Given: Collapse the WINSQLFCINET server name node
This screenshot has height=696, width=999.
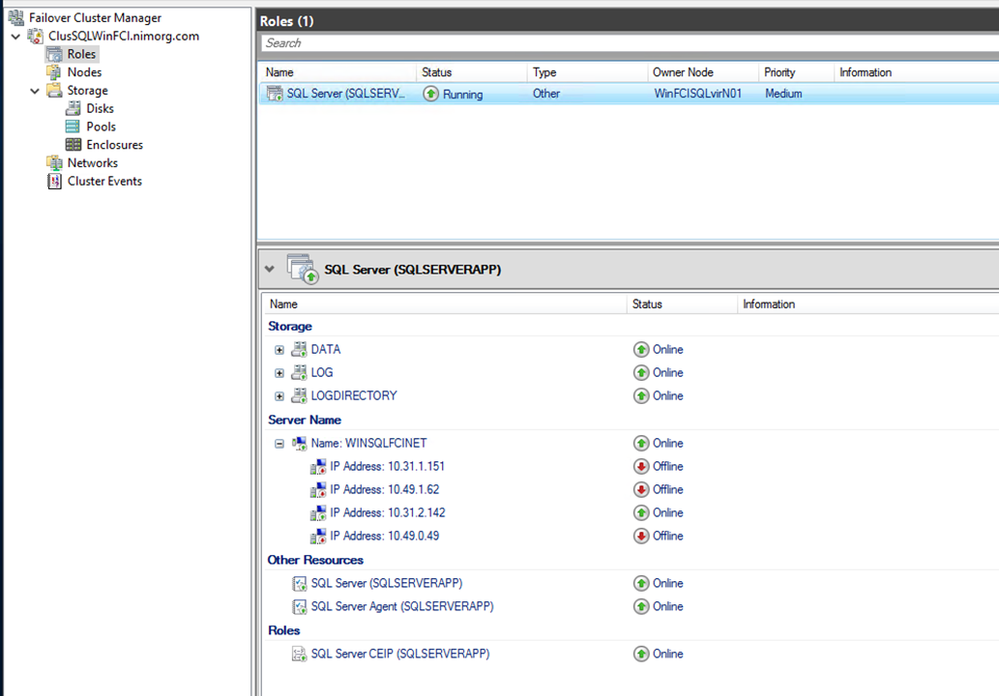Looking at the screenshot, I should tap(280, 443).
